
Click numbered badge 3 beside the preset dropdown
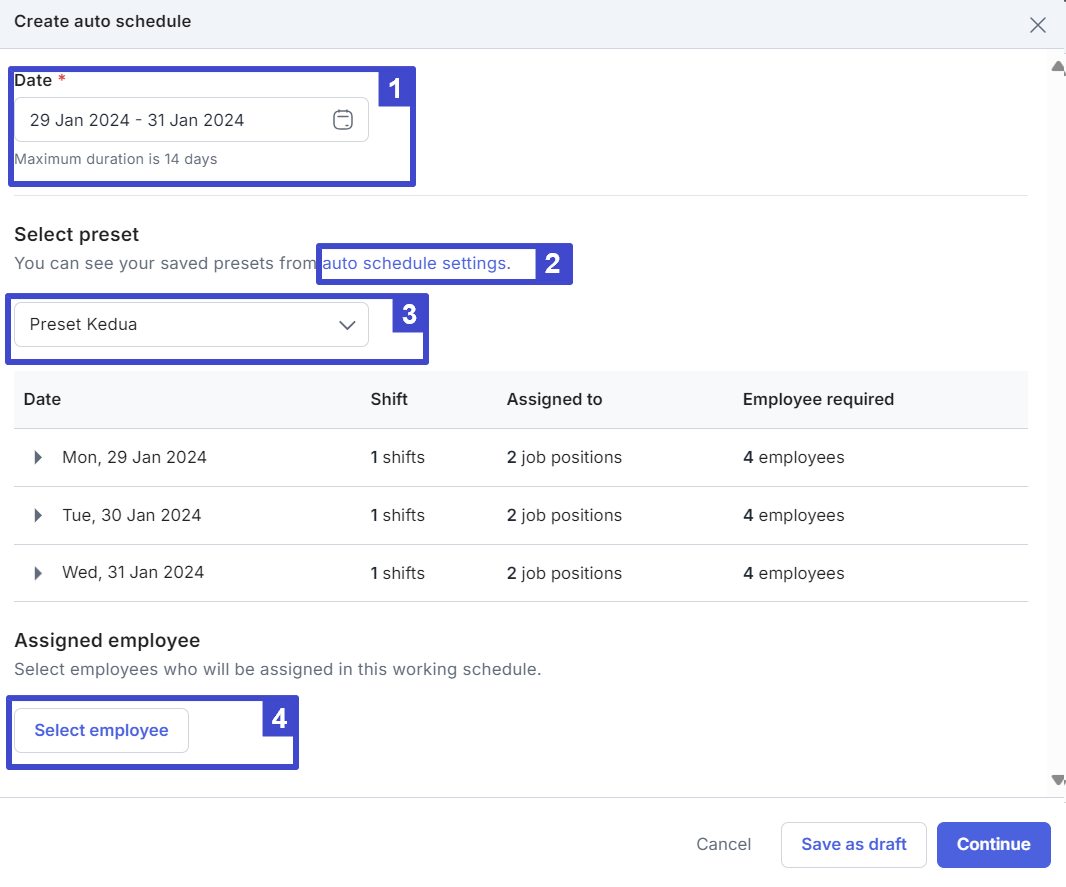pyautogui.click(x=409, y=315)
